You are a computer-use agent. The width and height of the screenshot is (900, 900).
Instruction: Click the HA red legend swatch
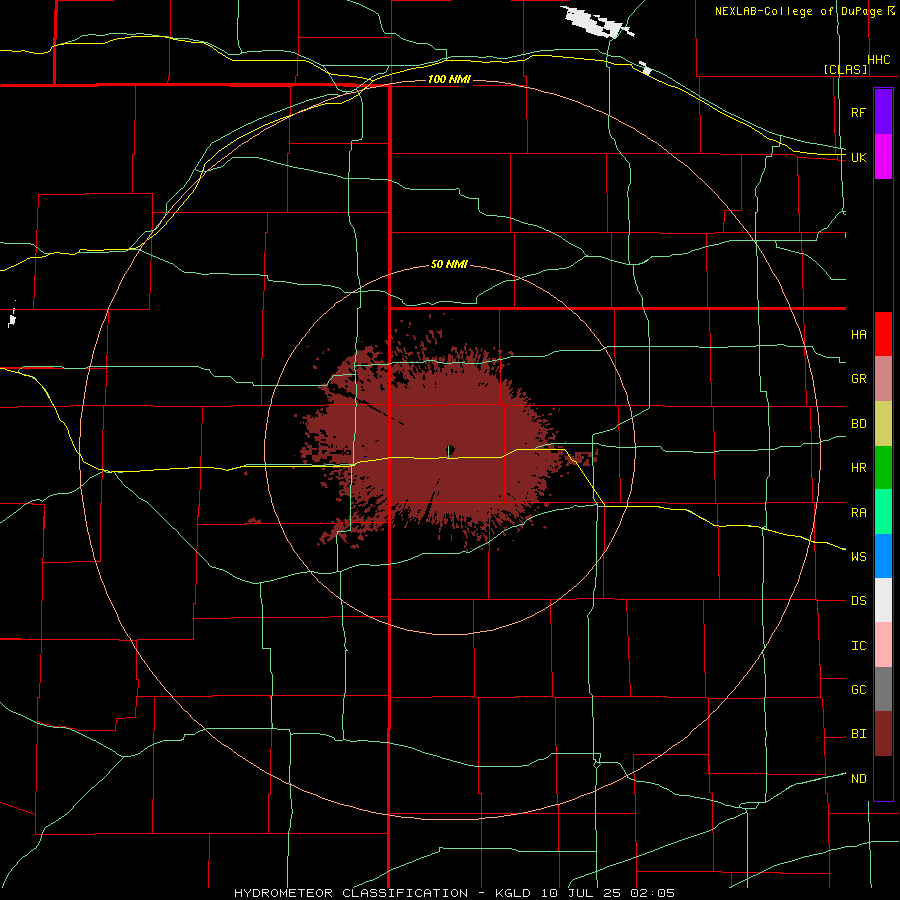(883, 334)
